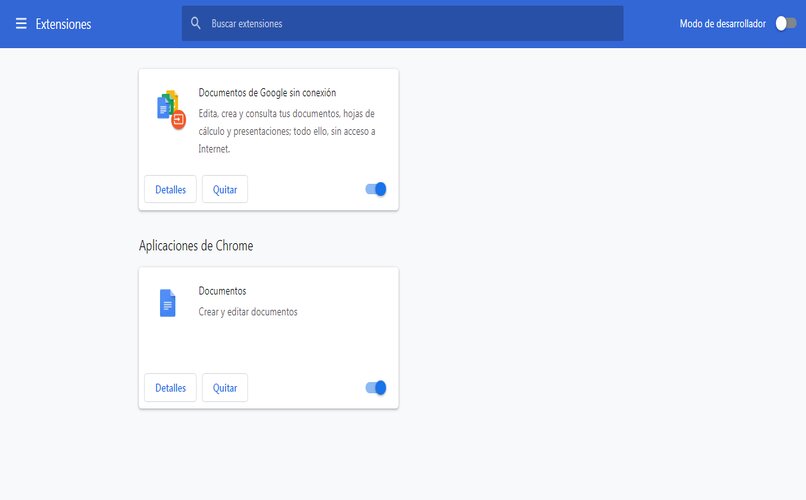Image resolution: width=806 pixels, height=500 pixels.
Task: Click the Extensiones page title
Action: coord(63,24)
